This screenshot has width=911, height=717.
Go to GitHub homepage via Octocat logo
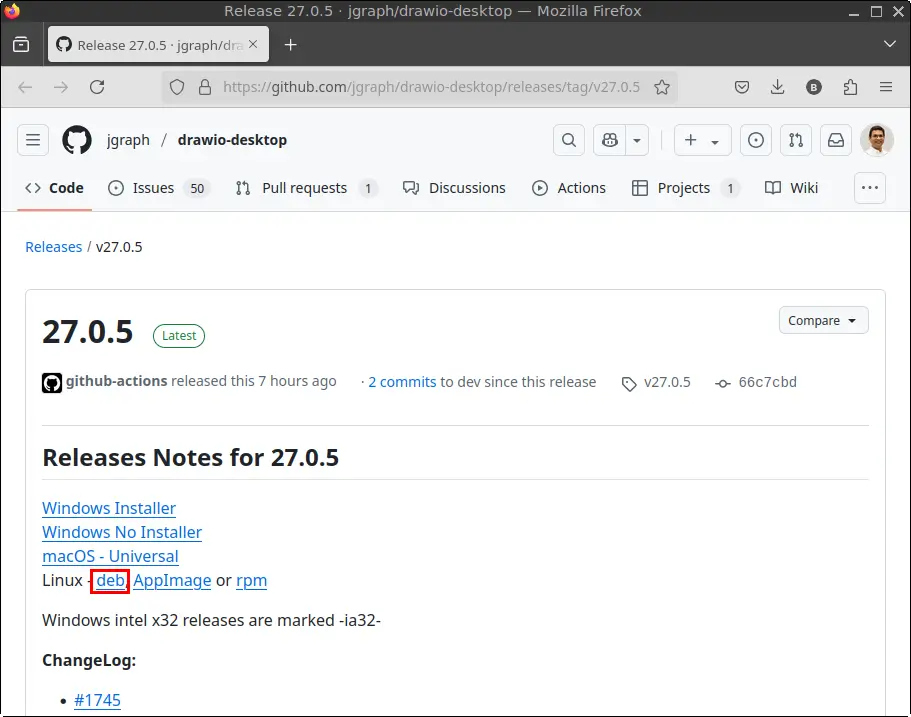77,140
